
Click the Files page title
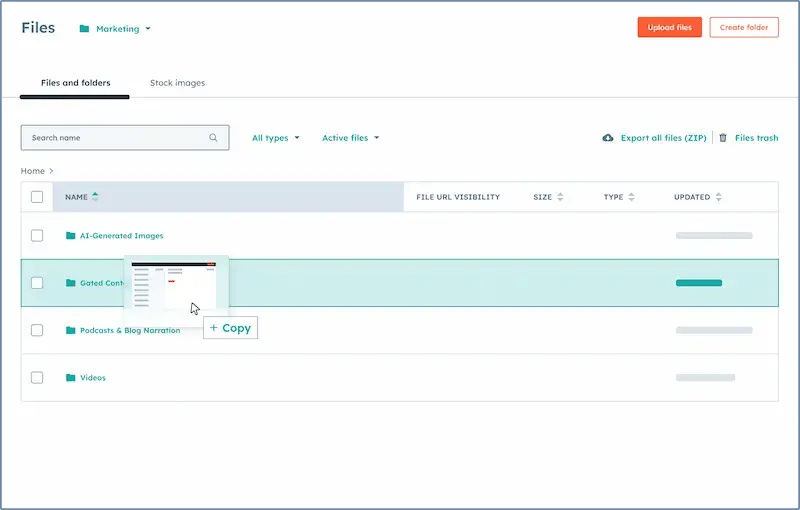[x=38, y=28]
